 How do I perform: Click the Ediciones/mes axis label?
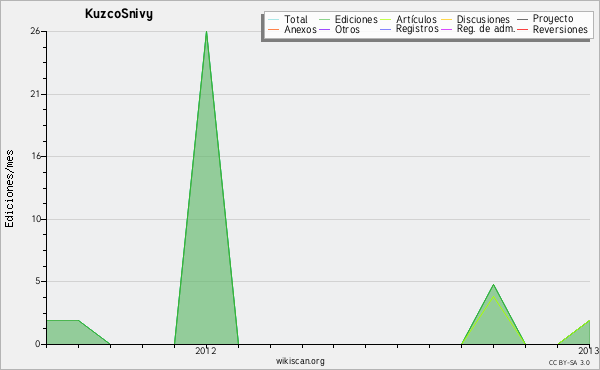point(9,189)
